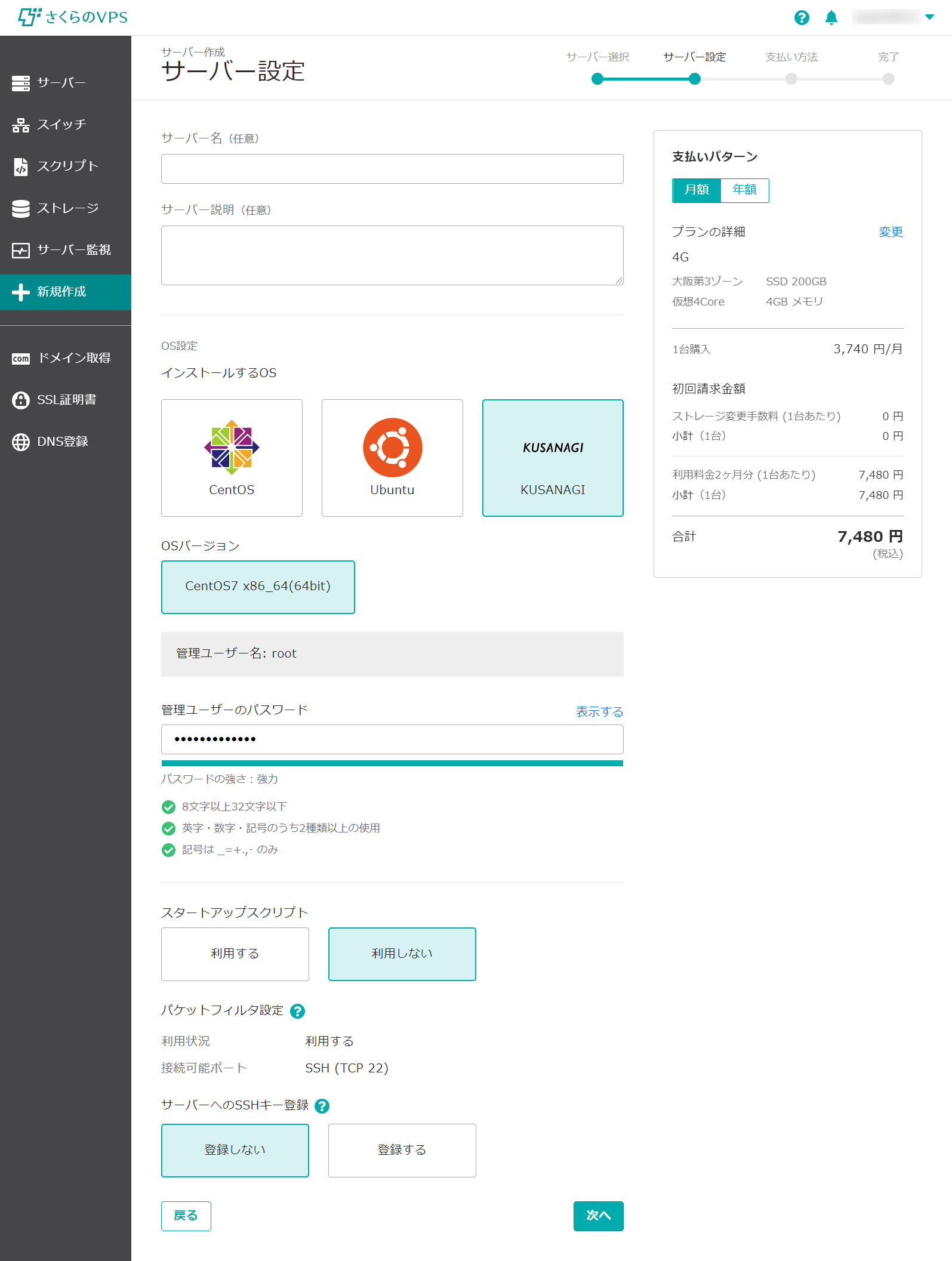Select the KUSANAGI OS card
This screenshot has height=1261, width=952.
tap(553, 458)
